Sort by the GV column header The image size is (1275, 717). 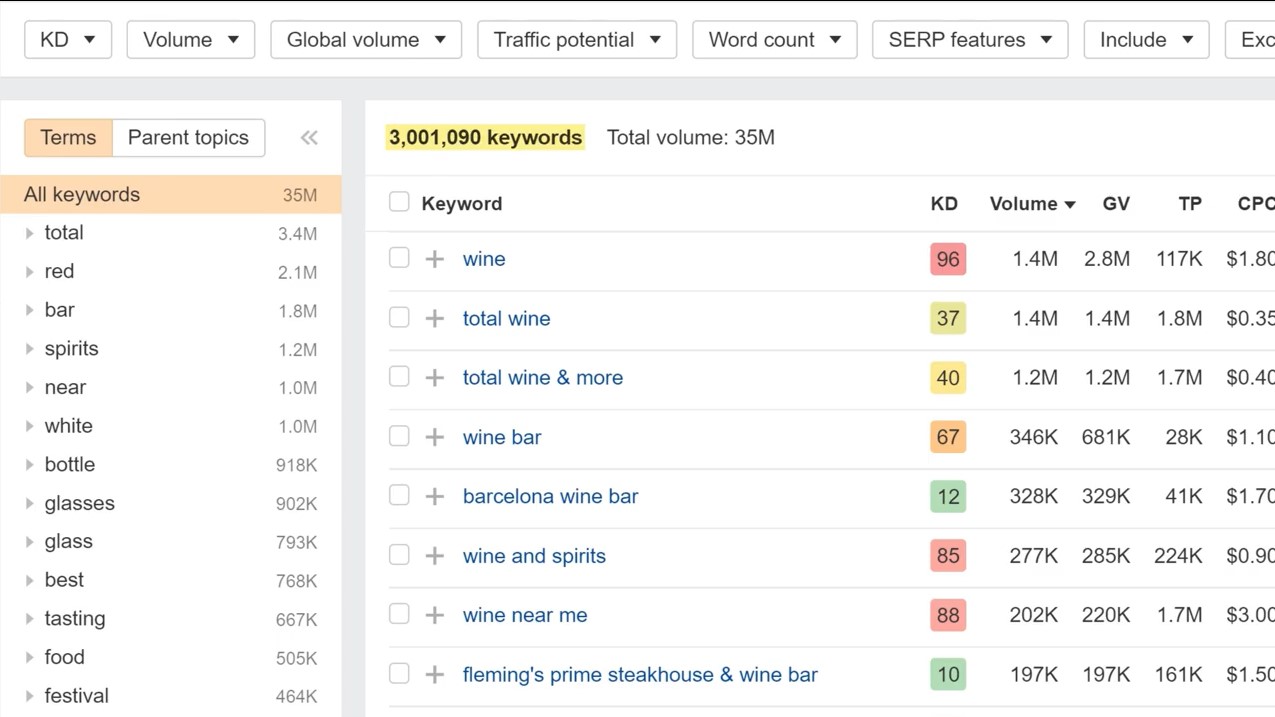click(1116, 204)
